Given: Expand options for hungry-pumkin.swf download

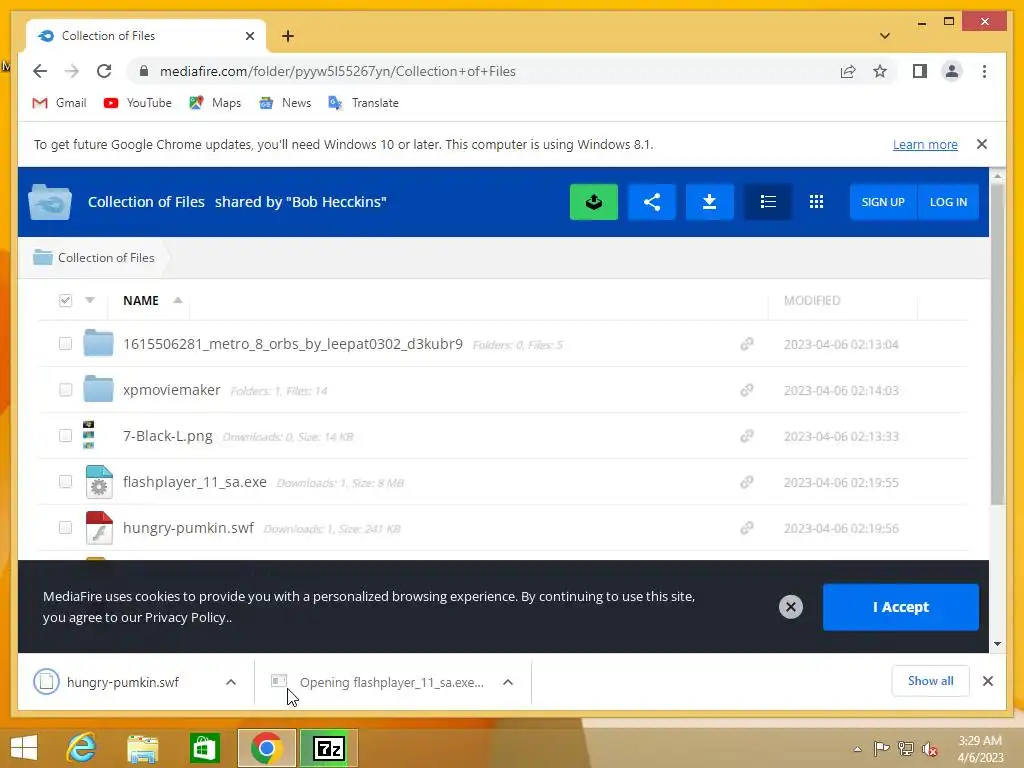Looking at the screenshot, I should pyautogui.click(x=231, y=682).
